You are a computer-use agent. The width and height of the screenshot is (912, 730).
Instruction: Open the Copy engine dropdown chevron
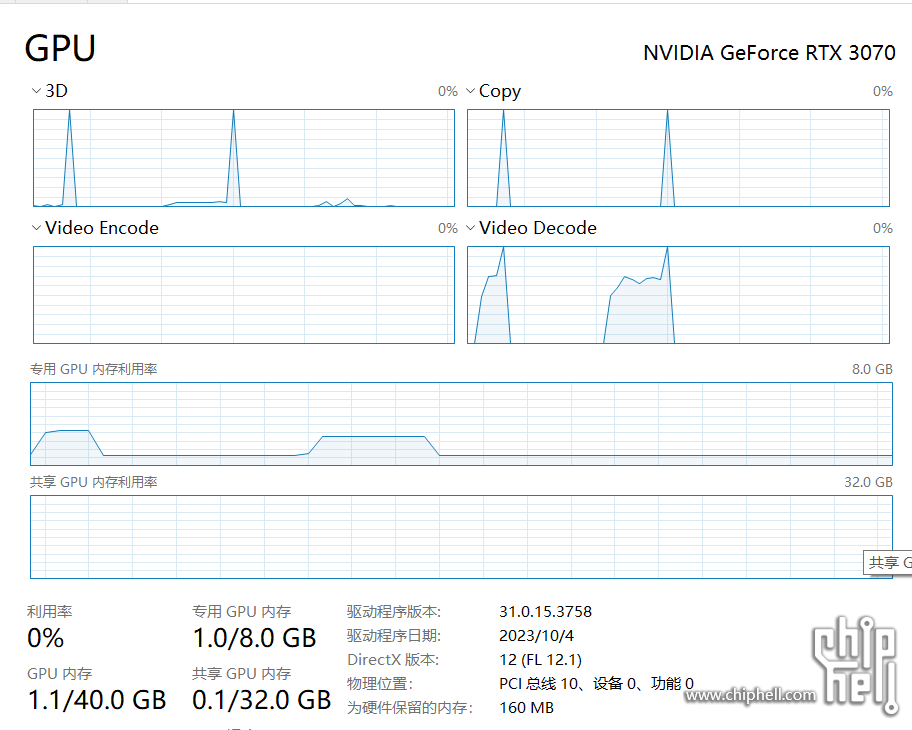pos(471,91)
